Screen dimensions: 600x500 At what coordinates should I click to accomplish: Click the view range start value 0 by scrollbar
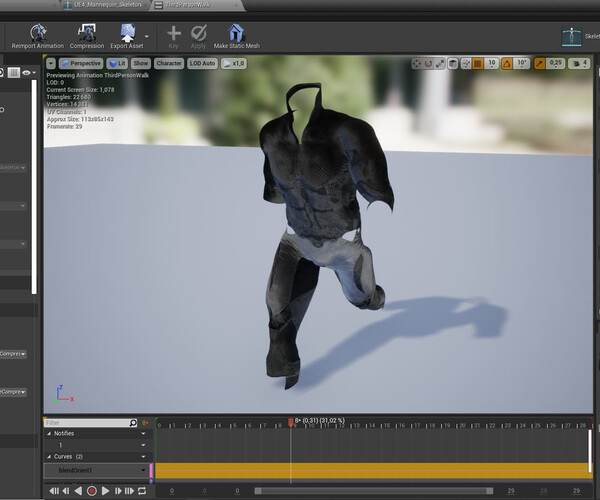pos(237,491)
